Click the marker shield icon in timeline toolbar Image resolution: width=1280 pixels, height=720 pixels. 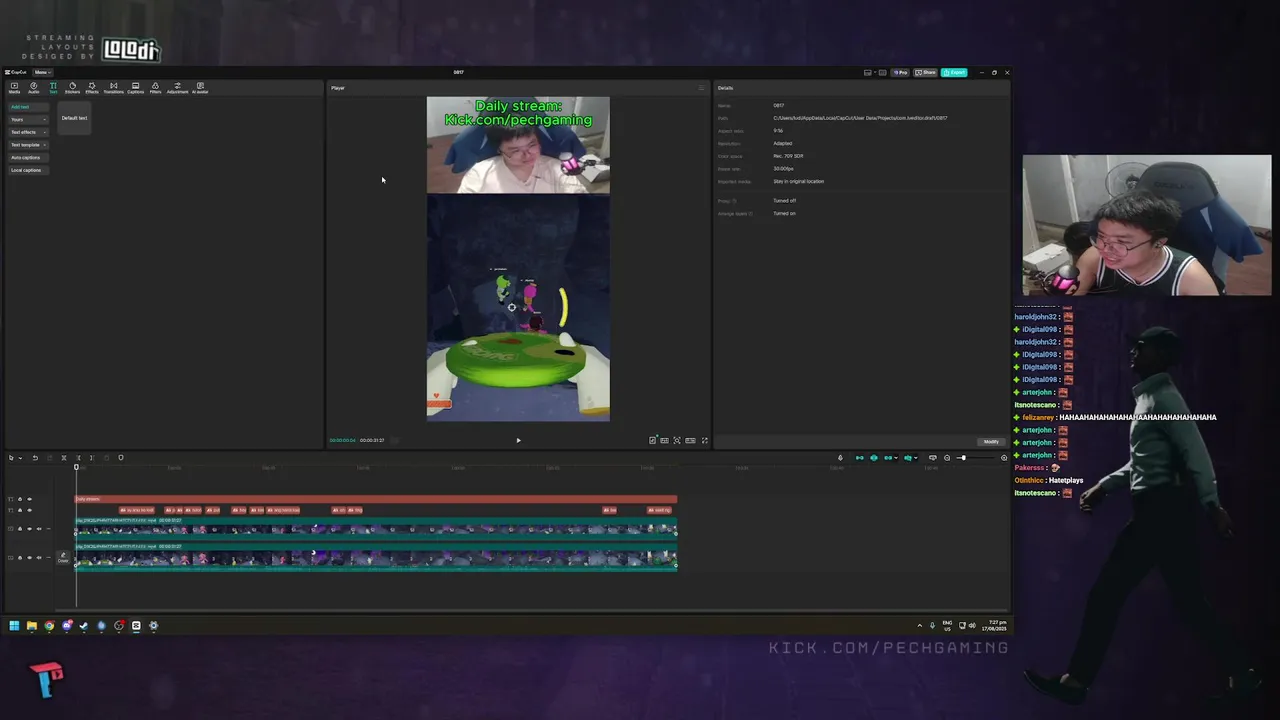(121, 458)
